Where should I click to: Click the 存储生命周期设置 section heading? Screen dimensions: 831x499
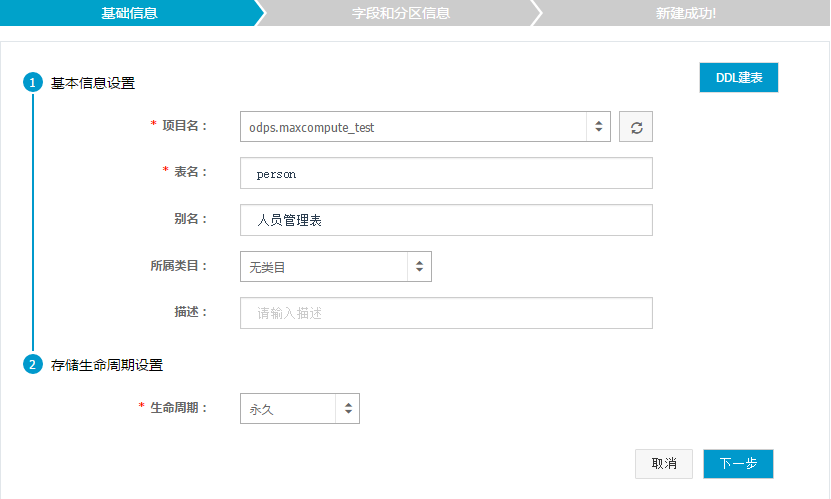pos(107,365)
